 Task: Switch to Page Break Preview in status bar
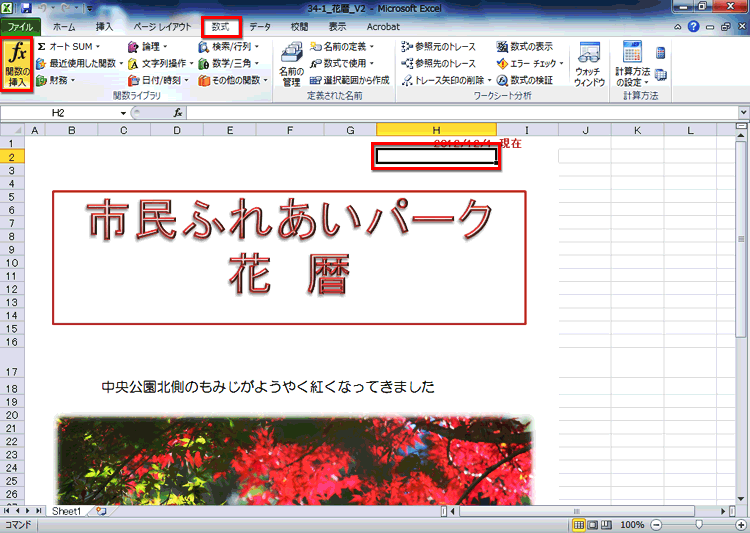coord(607,525)
